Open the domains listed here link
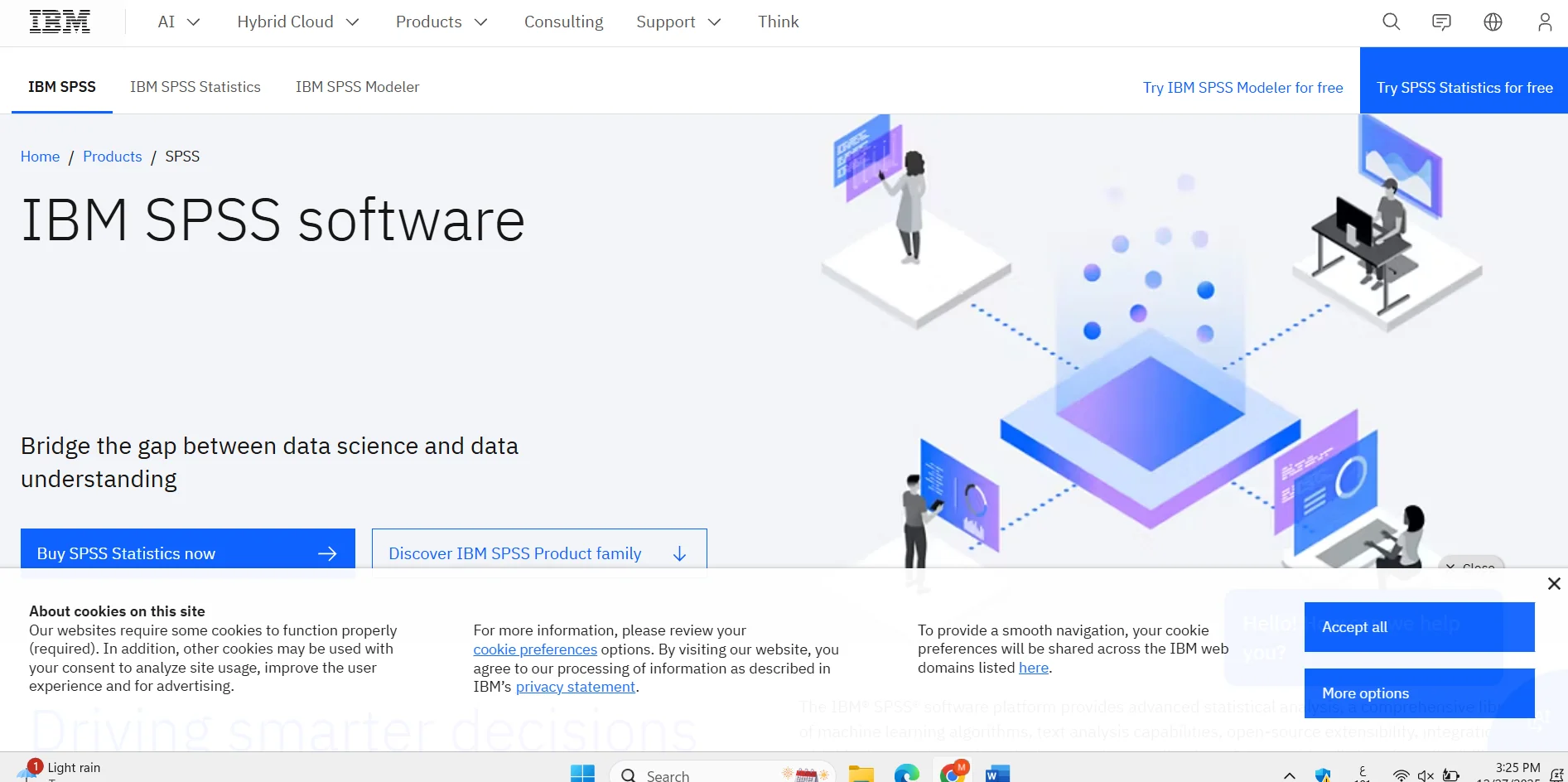Screen dimensions: 1568x782 (1034, 668)
